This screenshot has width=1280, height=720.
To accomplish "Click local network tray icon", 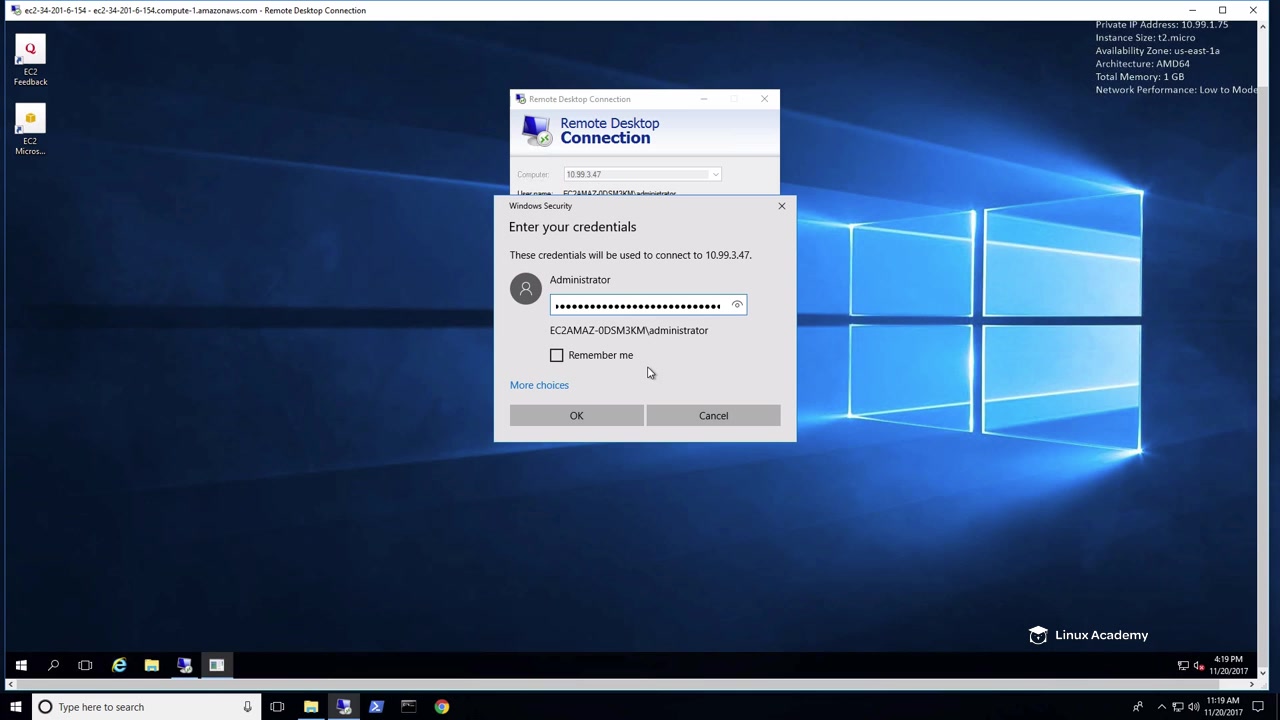I will [1178, 707].
